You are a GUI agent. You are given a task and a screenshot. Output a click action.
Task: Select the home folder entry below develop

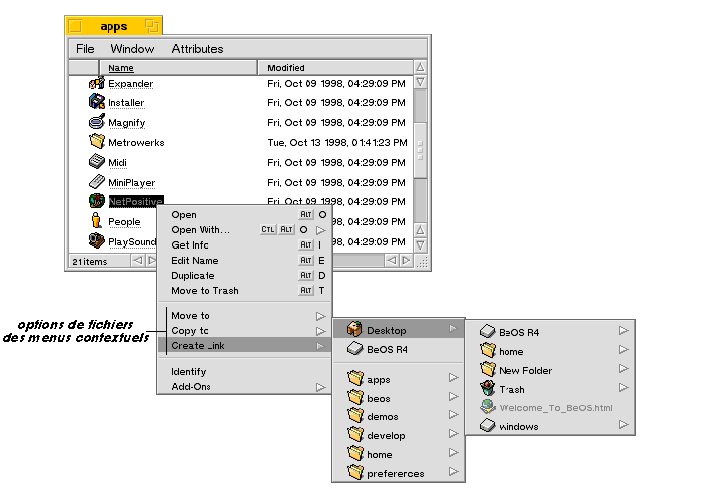tap(399, 454)
